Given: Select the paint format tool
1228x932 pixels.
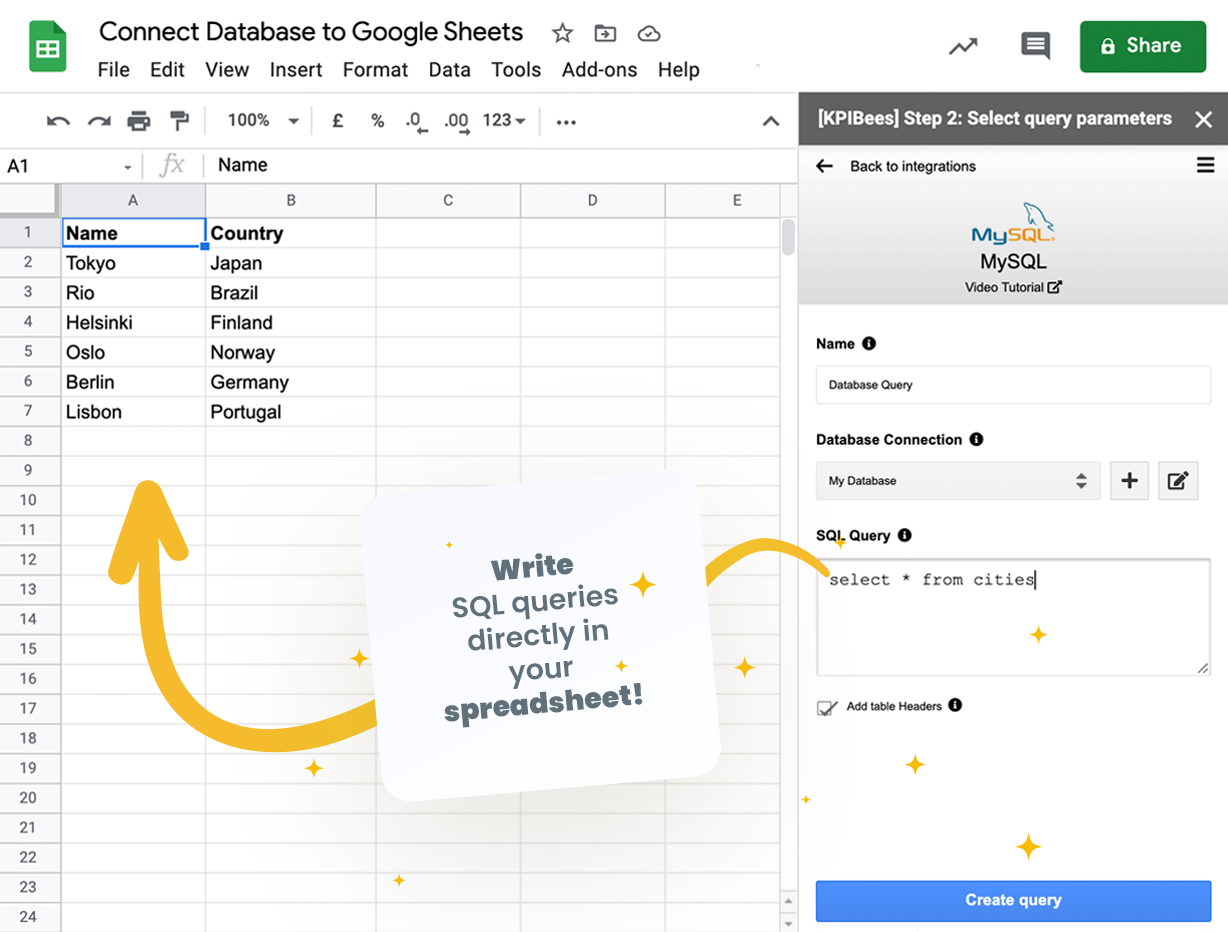Looking at the screenshot, I should pyautogui.click(x=179, y=121).
